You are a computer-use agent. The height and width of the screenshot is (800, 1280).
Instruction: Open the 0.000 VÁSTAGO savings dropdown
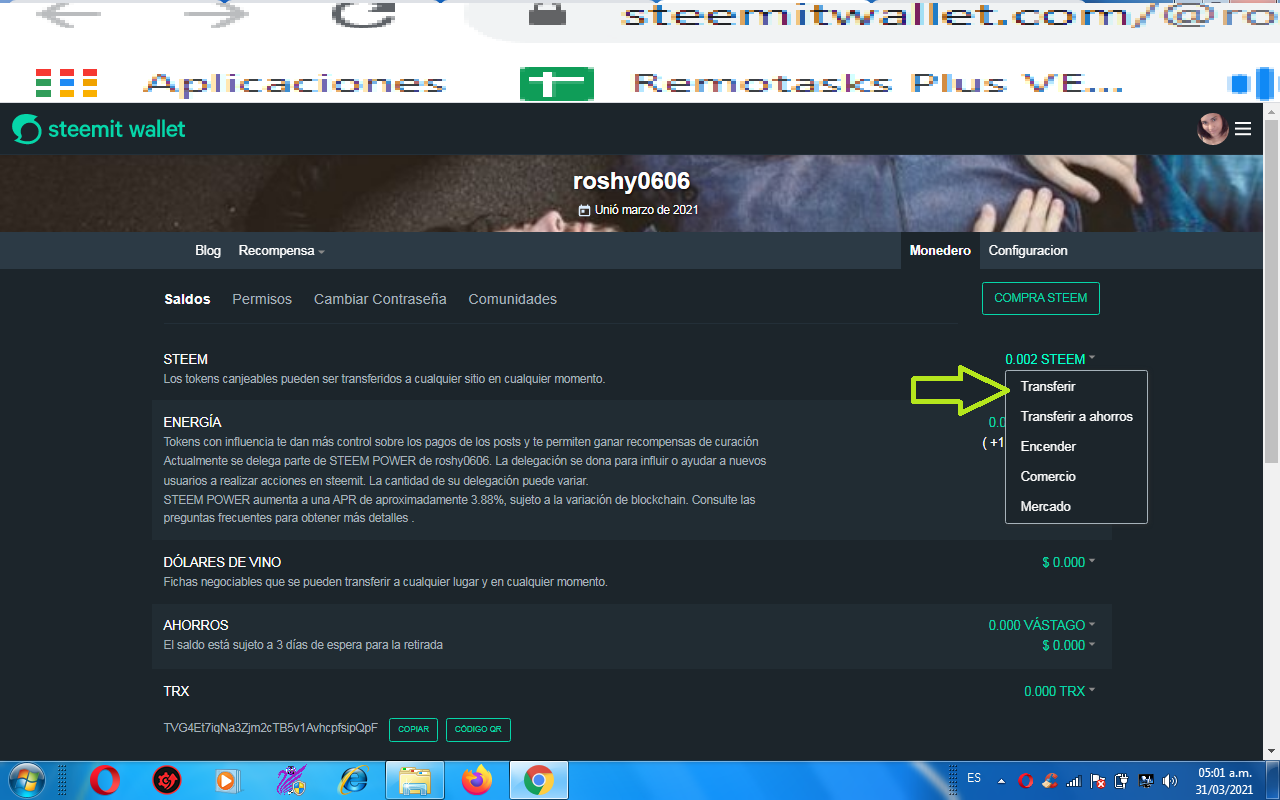(x=1042, y=625)
